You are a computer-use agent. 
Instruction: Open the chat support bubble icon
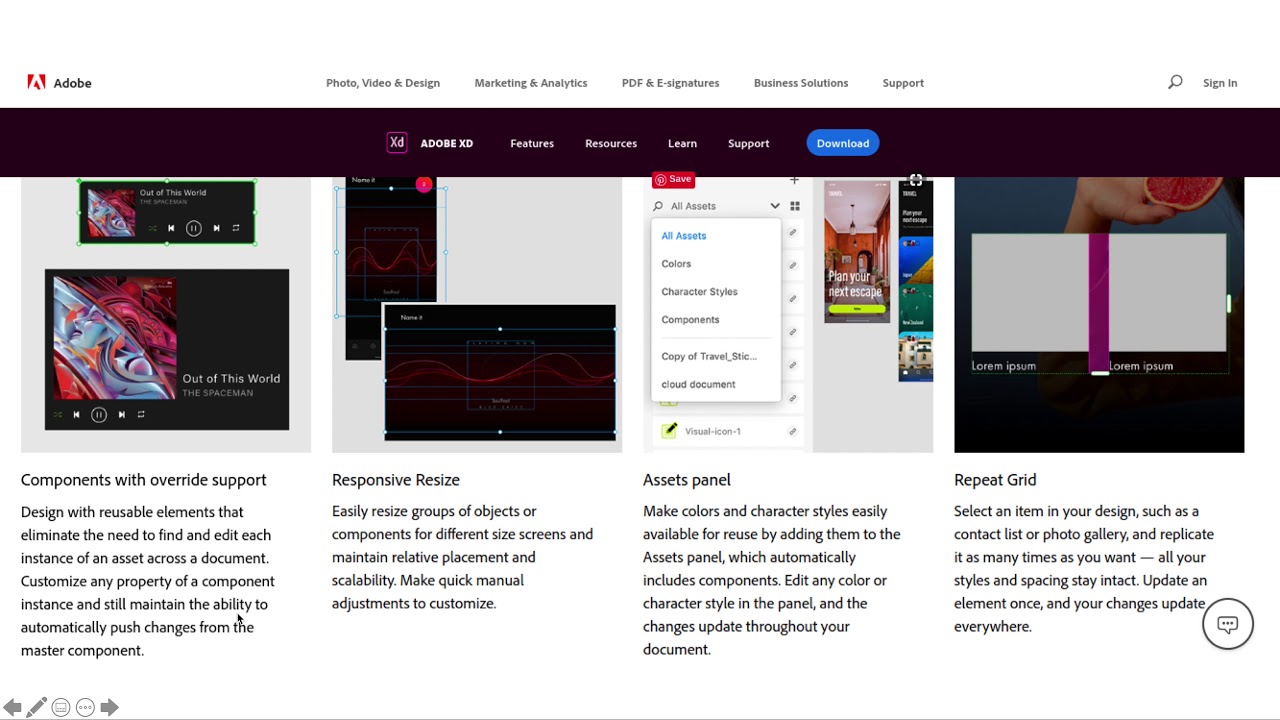pyautogui.click(x=1228, y=624)
